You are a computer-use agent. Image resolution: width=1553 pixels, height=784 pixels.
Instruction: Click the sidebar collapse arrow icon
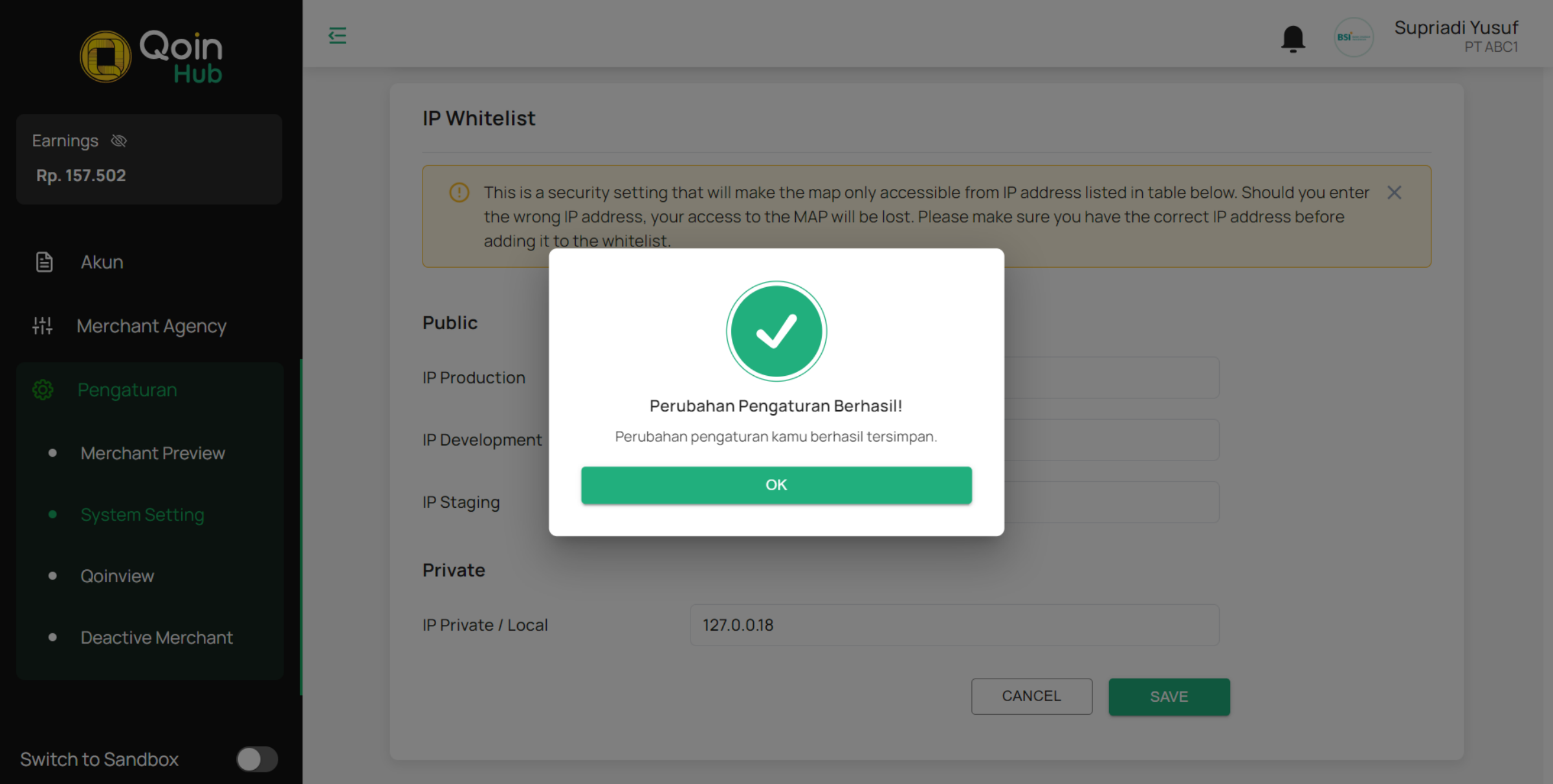tap(338, 35)
